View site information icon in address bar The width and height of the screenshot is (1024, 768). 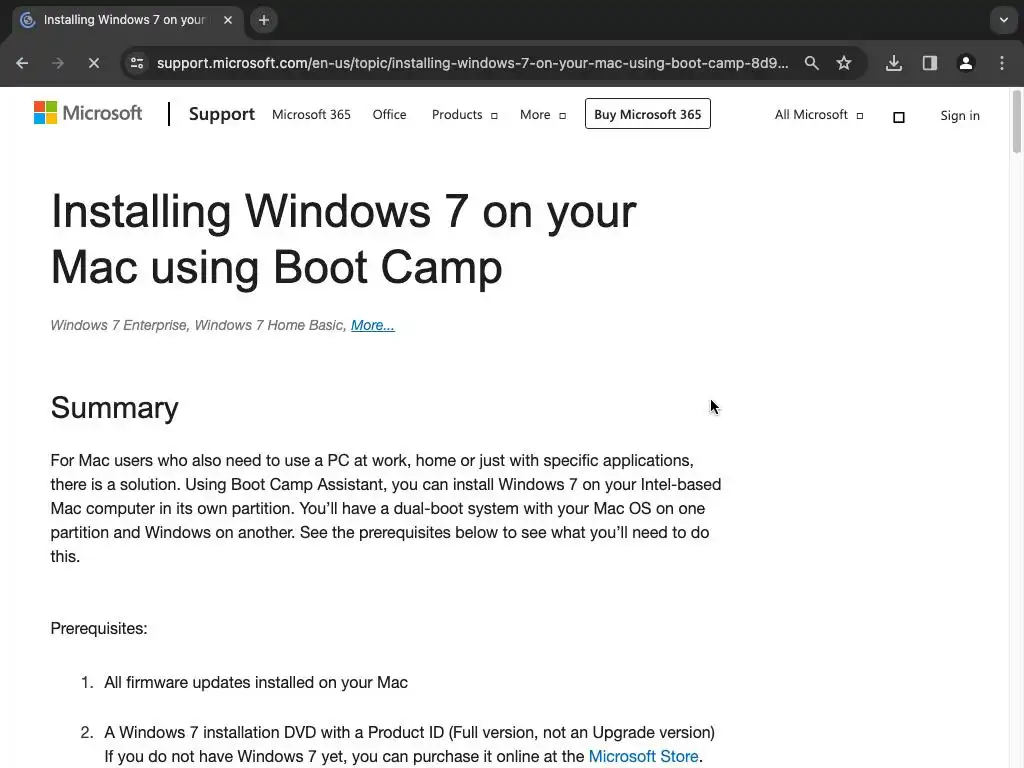coord(137,63)
